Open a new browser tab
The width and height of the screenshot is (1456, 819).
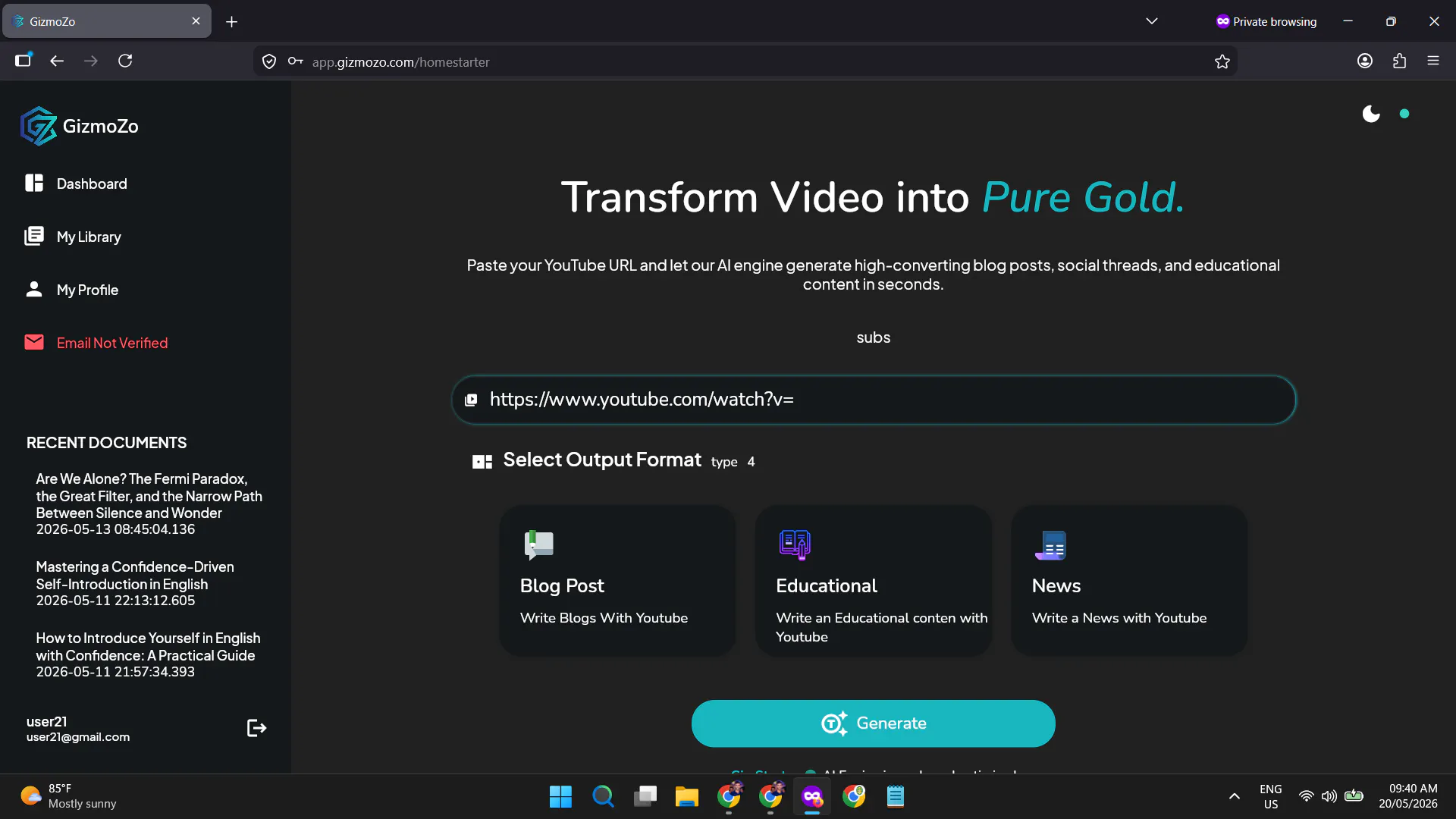coord(232,22)
